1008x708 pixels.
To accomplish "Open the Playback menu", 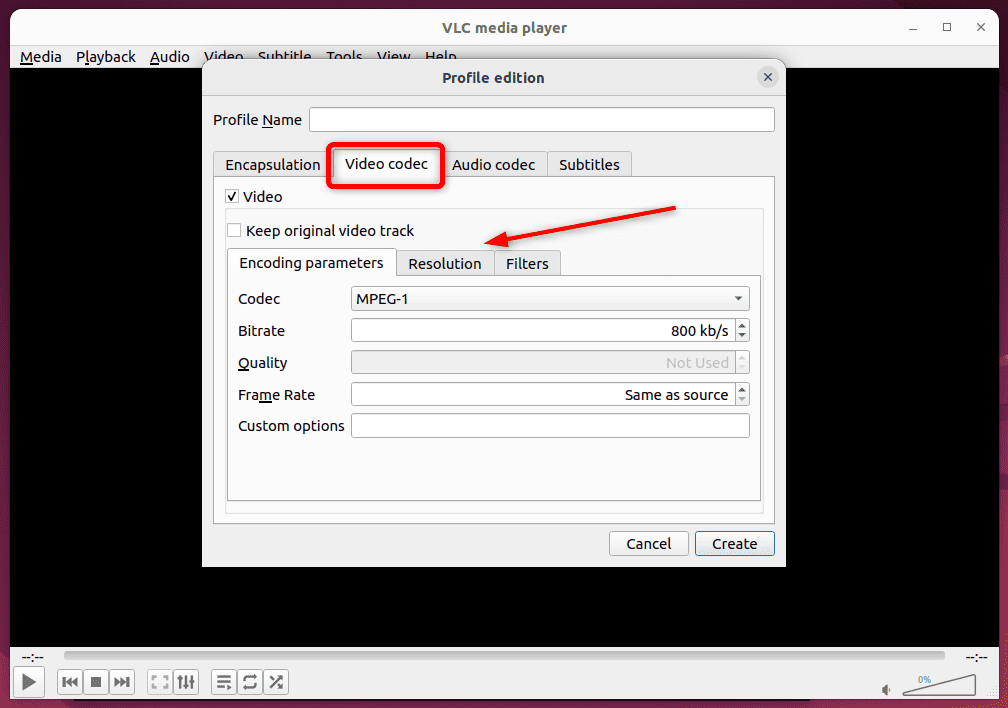I will point(106,57).
